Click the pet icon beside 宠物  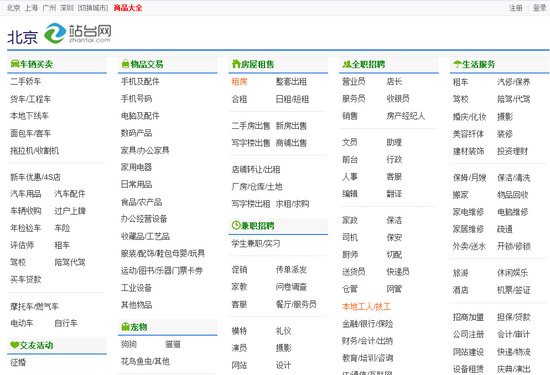click(125, 327)
